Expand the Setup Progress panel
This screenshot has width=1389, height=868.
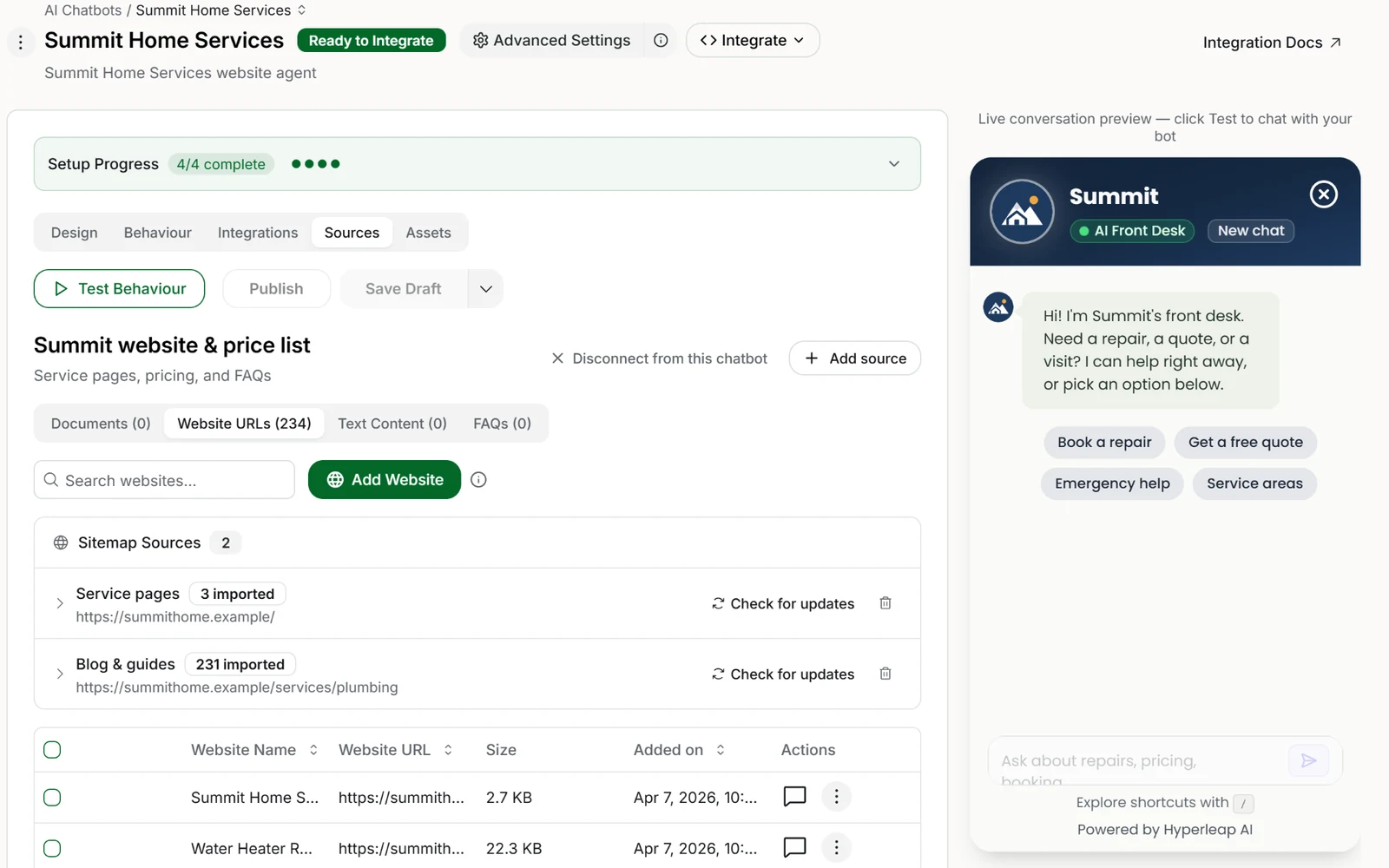pos(894,164)
